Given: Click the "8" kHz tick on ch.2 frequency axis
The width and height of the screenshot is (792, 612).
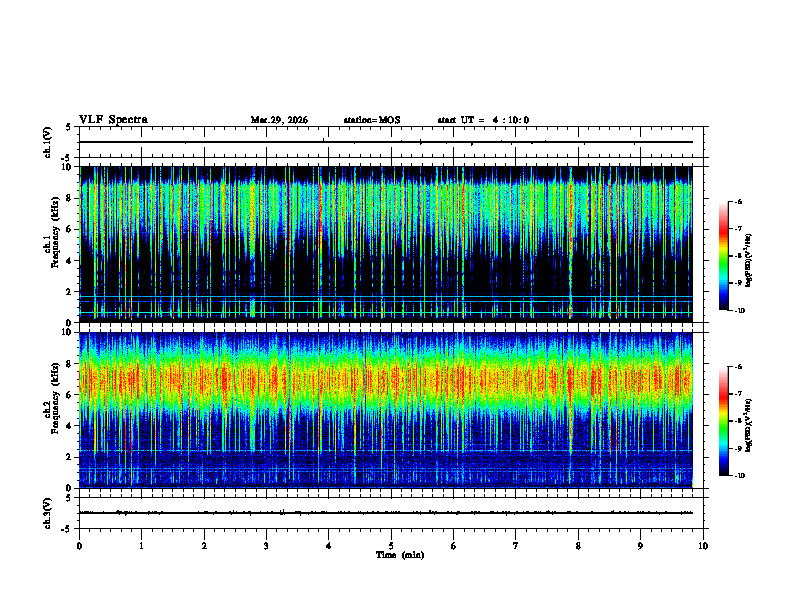Looking at the screenshot, I should pyautogui.click(x=71, y=364).
